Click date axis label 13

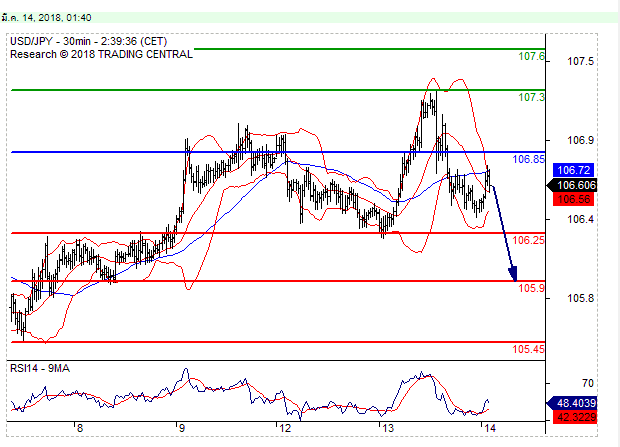(388, 428)
